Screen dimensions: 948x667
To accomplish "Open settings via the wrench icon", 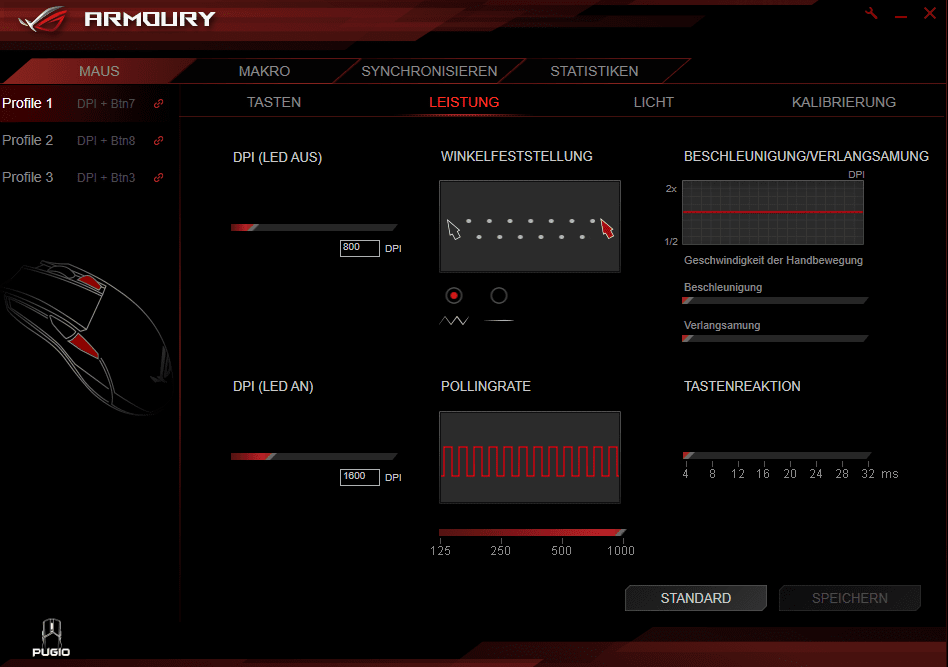I will coord(871,13).
